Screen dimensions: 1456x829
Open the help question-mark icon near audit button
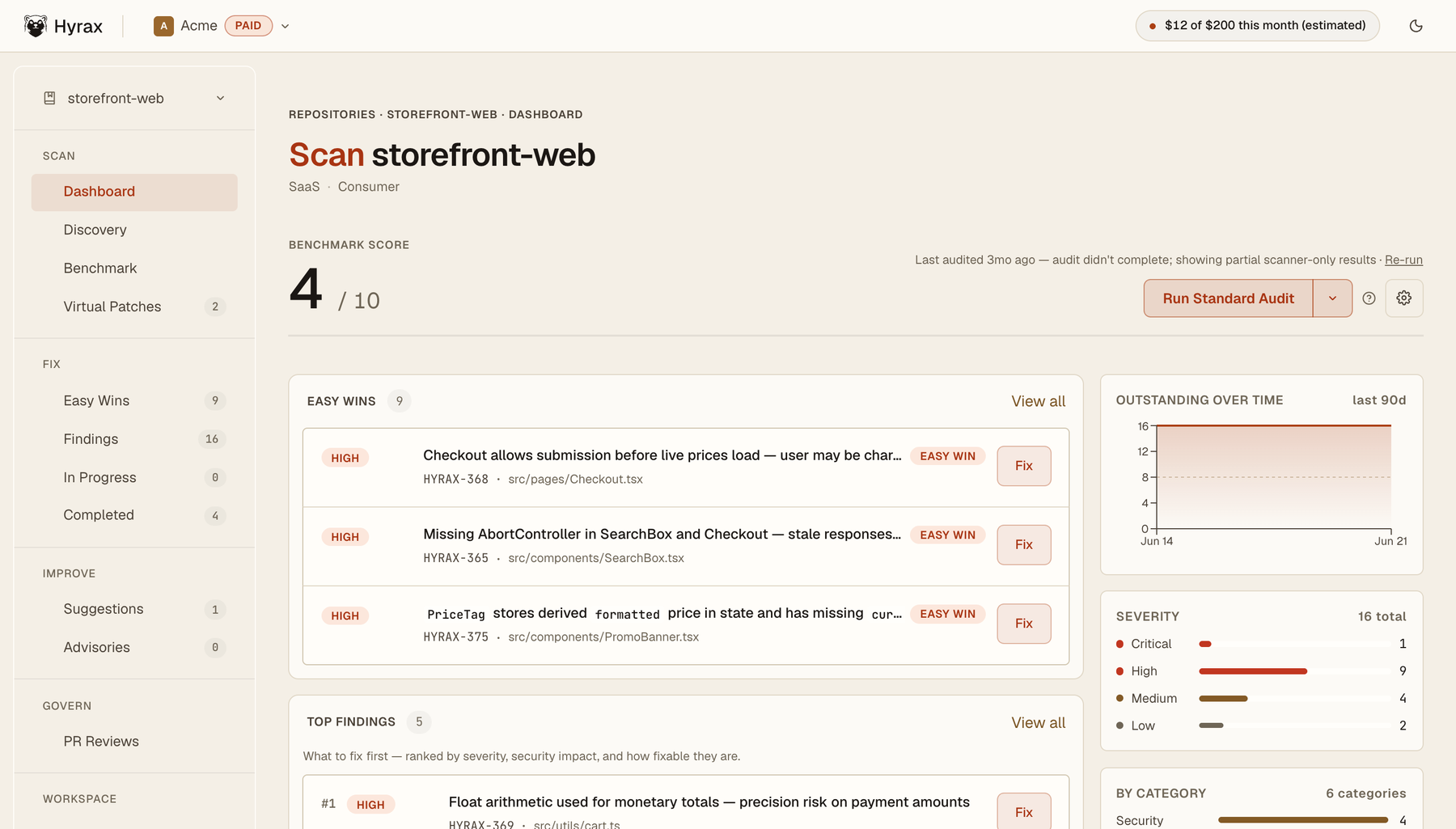(x=1369, y=298)
